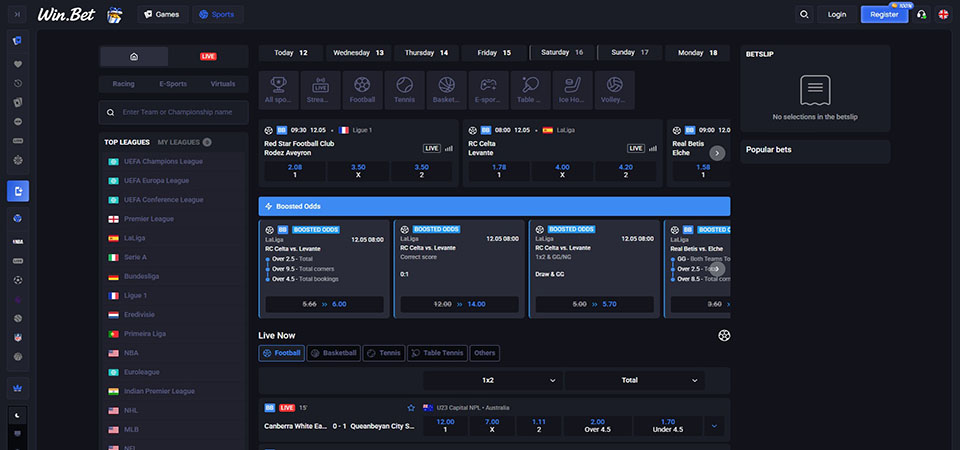Open the favorites heart icon in sidebar
This screenshot has height=450, width=960.
point(18,64)
